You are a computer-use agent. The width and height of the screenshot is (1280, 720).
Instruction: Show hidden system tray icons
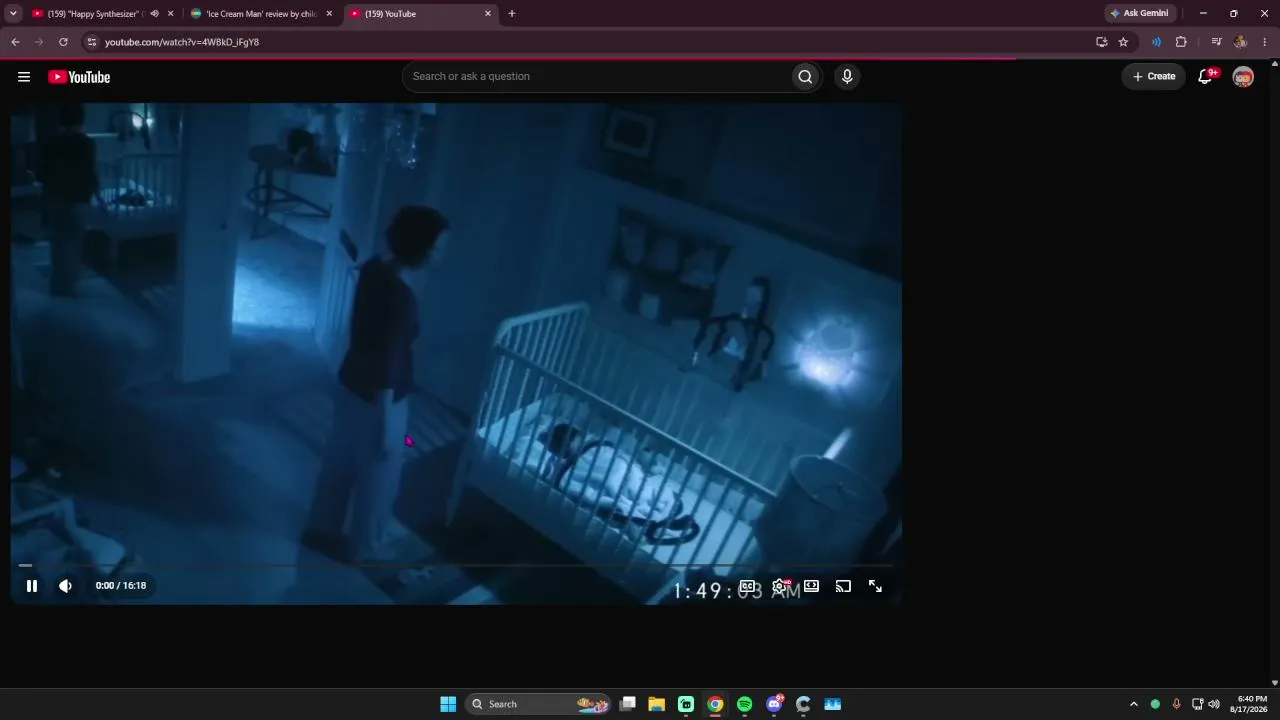point(1133,704)
